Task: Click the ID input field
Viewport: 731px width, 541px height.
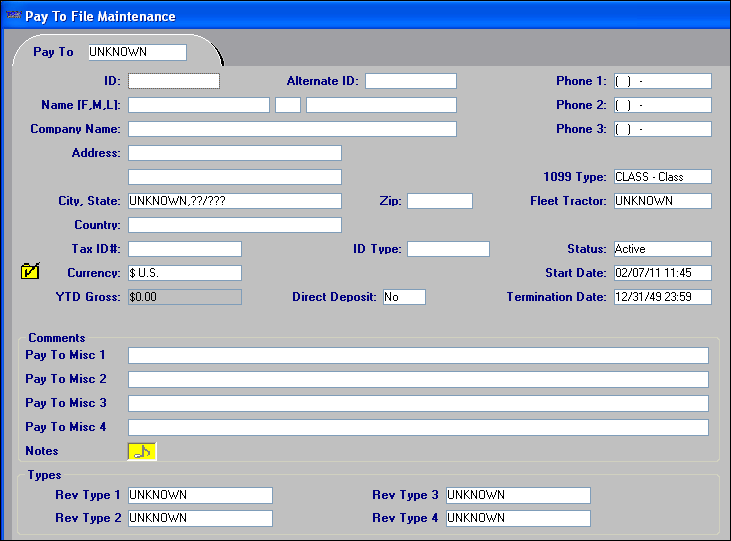Action: [173, 81]
